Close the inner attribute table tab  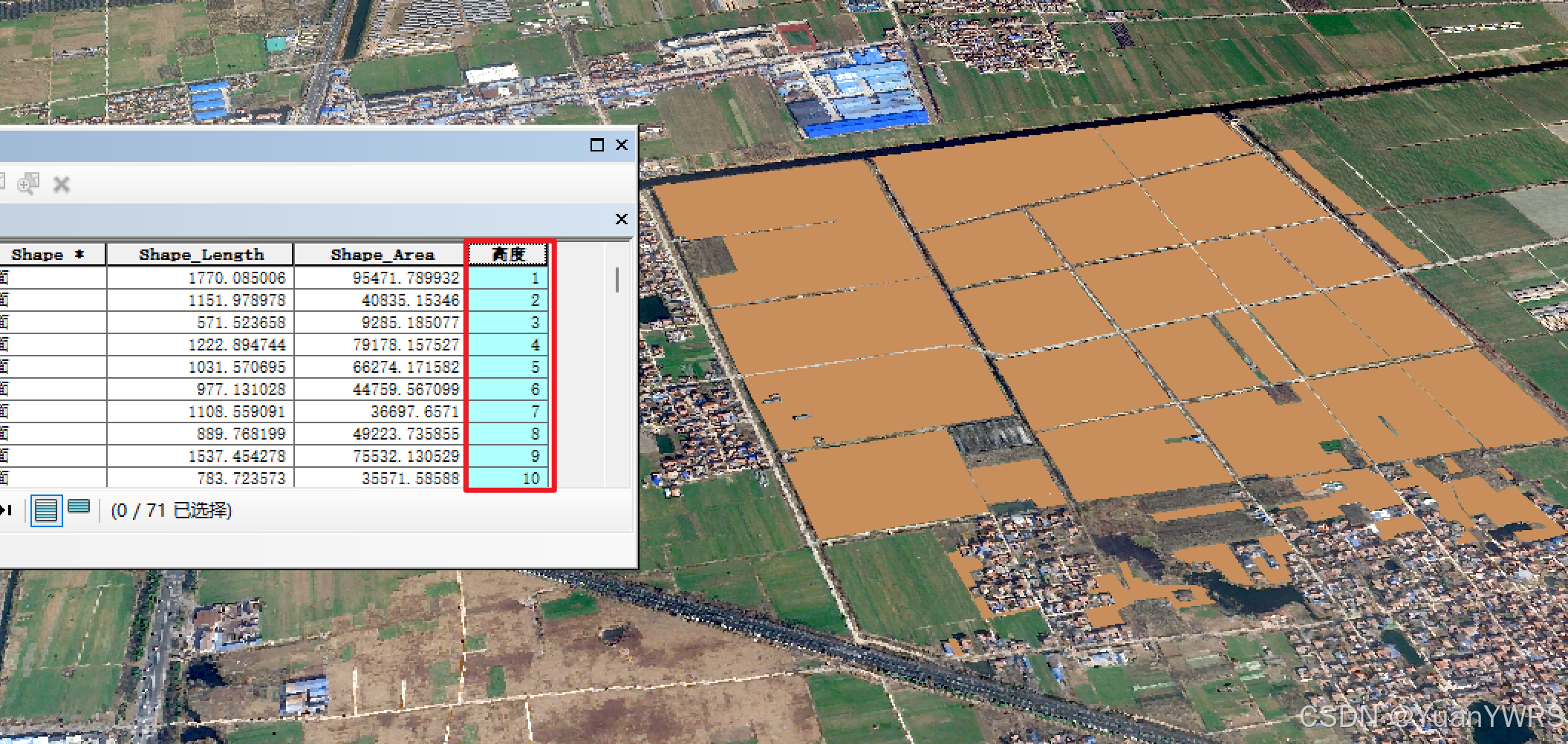[x=622, y=219]
